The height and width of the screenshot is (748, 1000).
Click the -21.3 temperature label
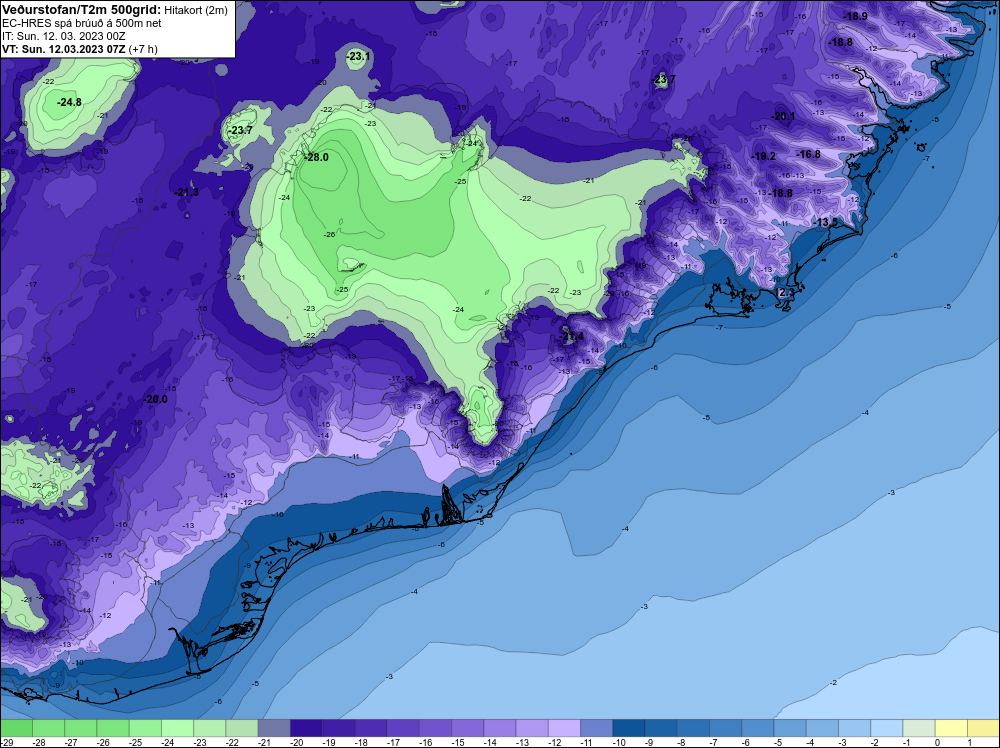coord(186,192)
